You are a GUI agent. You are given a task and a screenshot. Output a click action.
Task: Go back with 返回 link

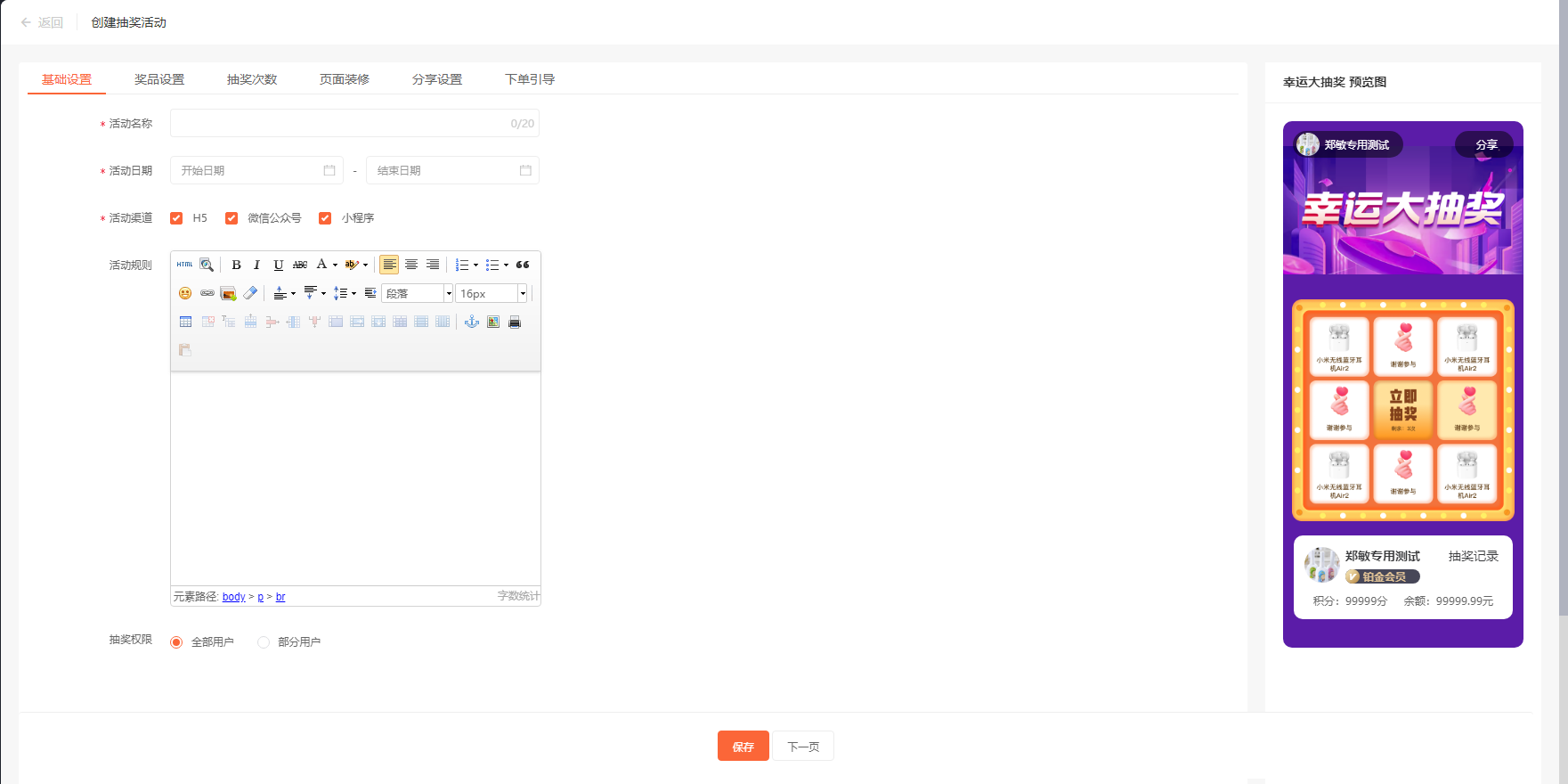(x=42, y=22)
